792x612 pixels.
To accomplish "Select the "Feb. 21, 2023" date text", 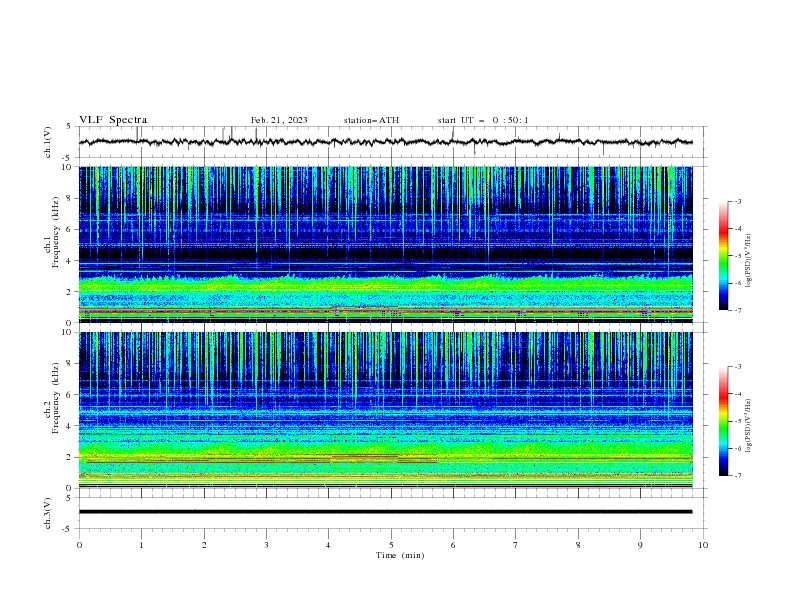I will [279, 120].
